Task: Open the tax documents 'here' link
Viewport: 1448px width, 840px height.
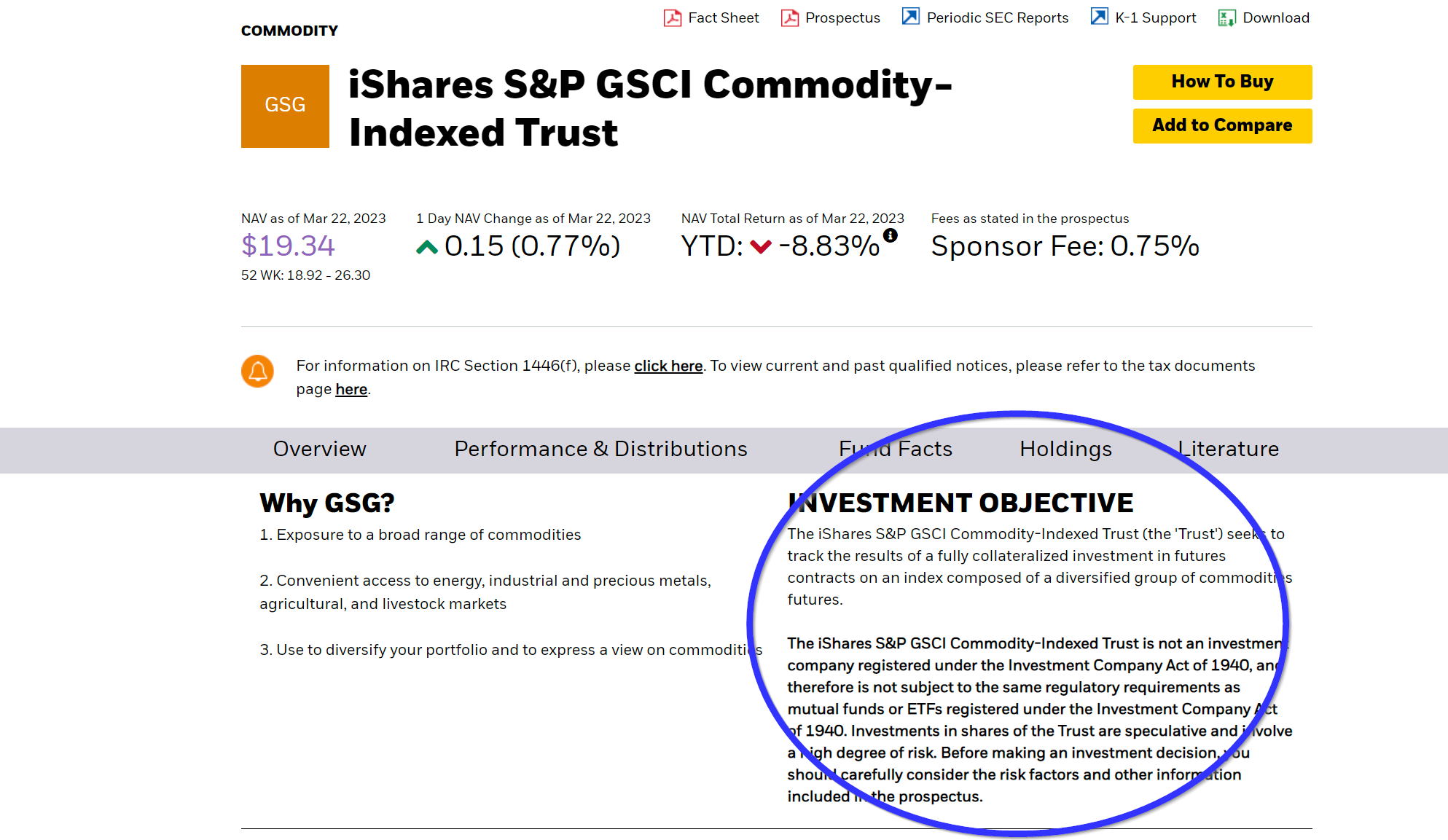Action: [x=351, y=389]
